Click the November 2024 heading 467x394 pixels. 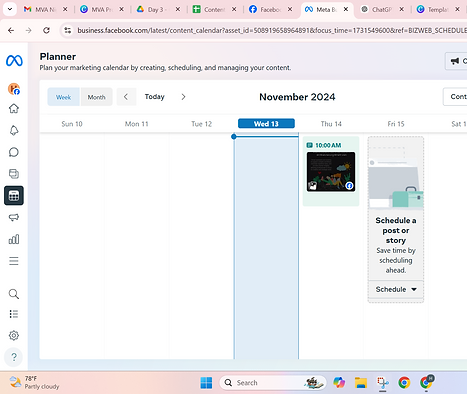click(x=297, y=97)
